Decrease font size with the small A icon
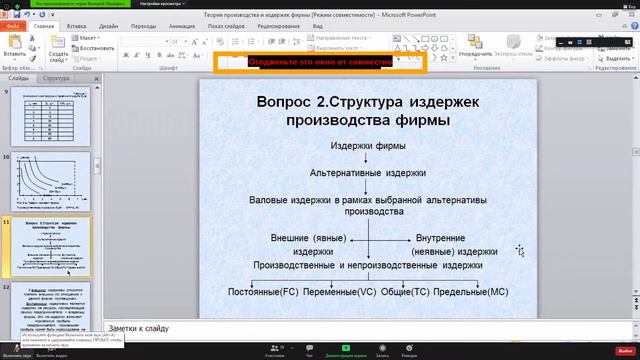 [x=205, y=42]
